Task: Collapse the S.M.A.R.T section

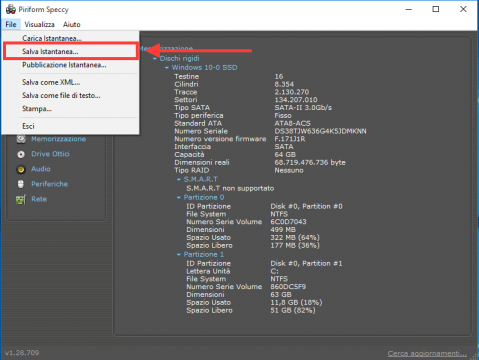Action: (x=179, y=179)
